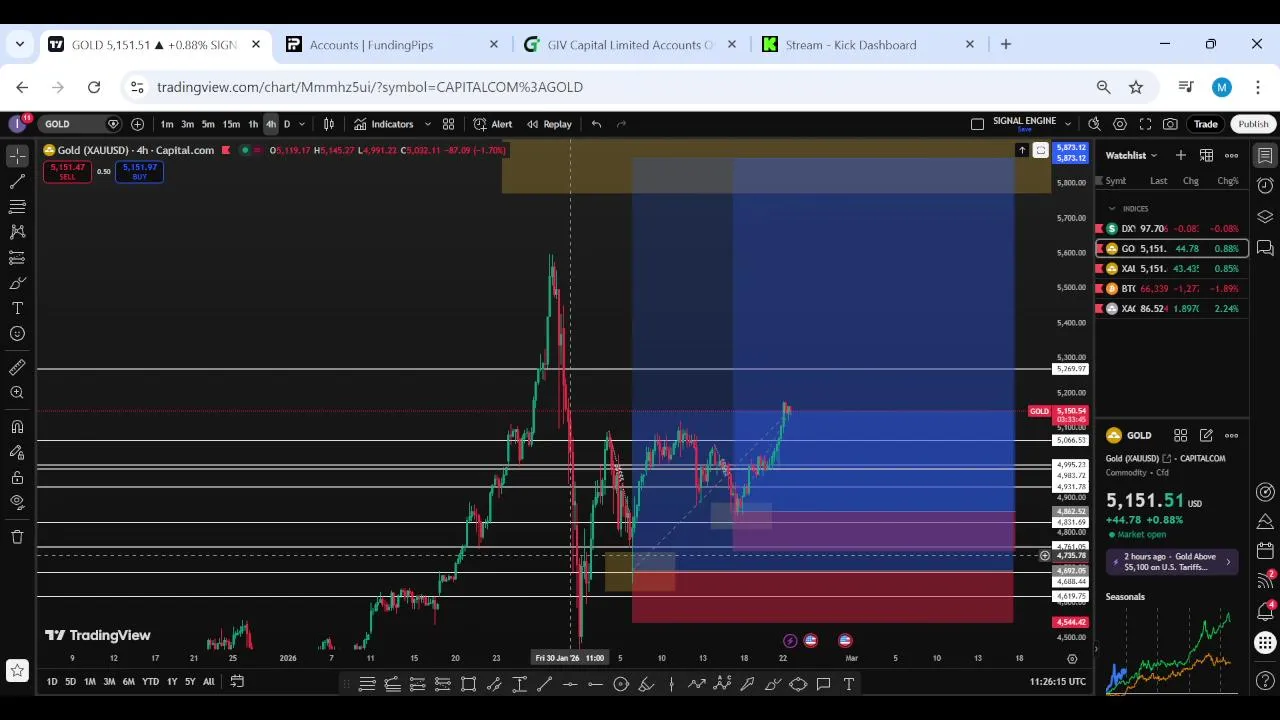Screen dimensions: 1280x720
Task: Open the brush drawing tool
Action: click(x=17, y=283)
